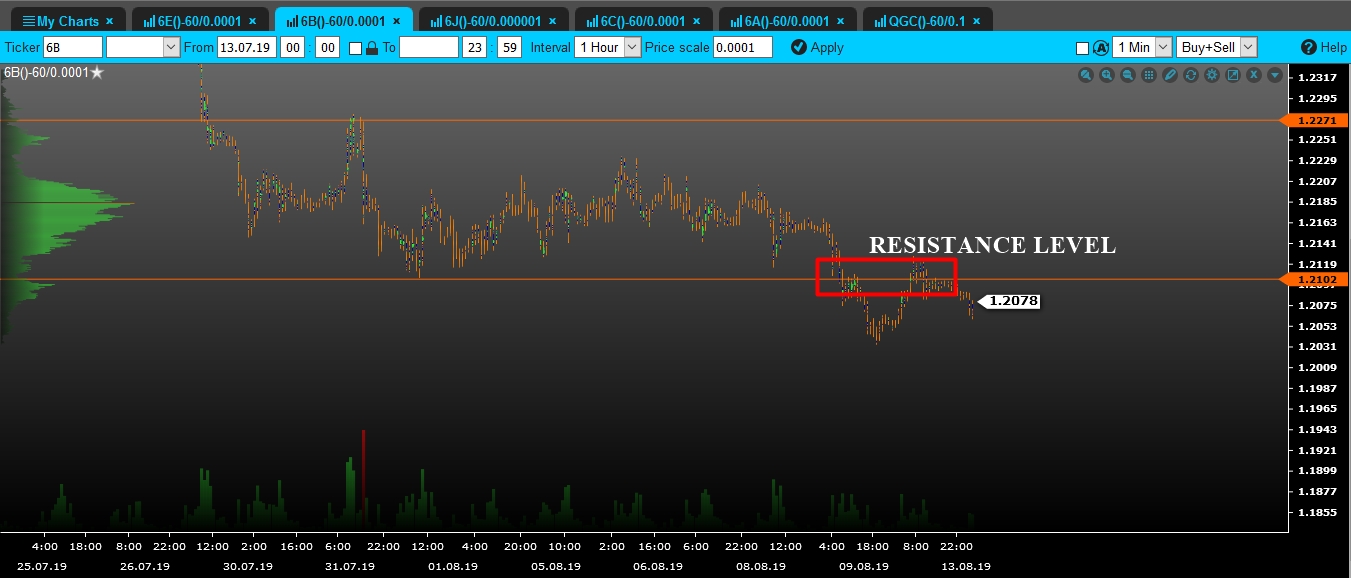The image size is (1351, 578).
Task: Close the QGC()-60/0.1 tab
Action: click(x=975, y=20)
